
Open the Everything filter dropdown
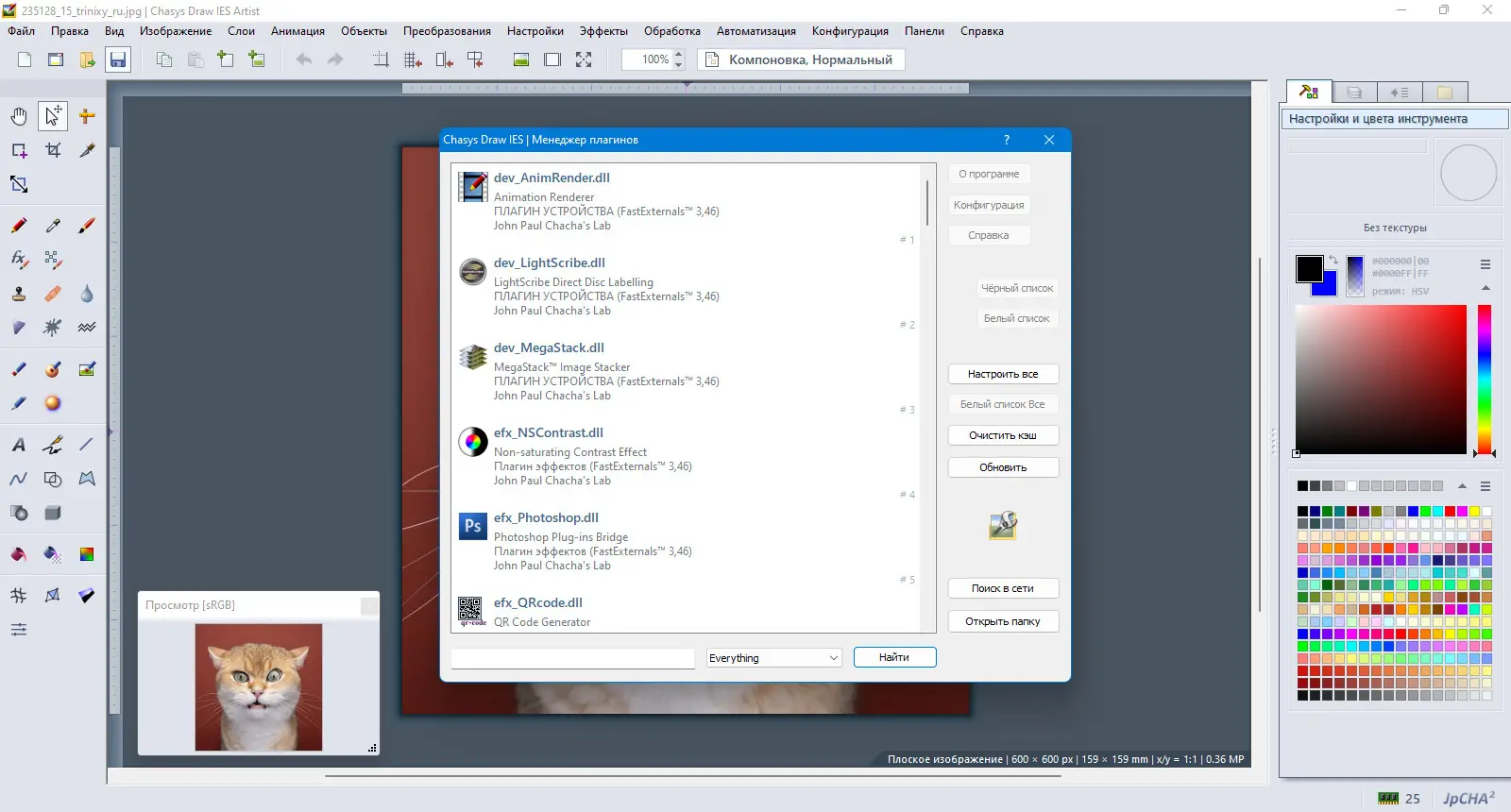click(774, 658)
